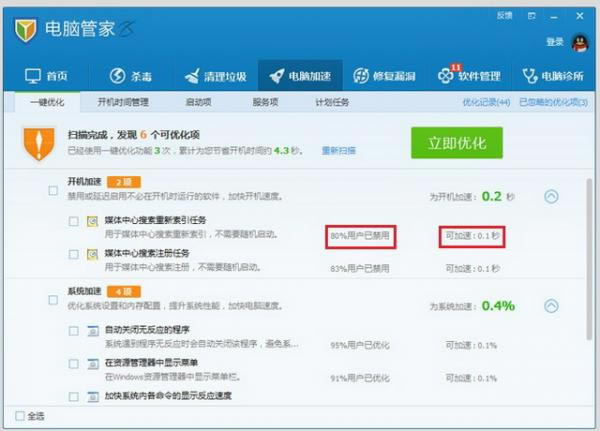
Task: Go to 清理垃圾 junk cleanup
Action: 214,76
